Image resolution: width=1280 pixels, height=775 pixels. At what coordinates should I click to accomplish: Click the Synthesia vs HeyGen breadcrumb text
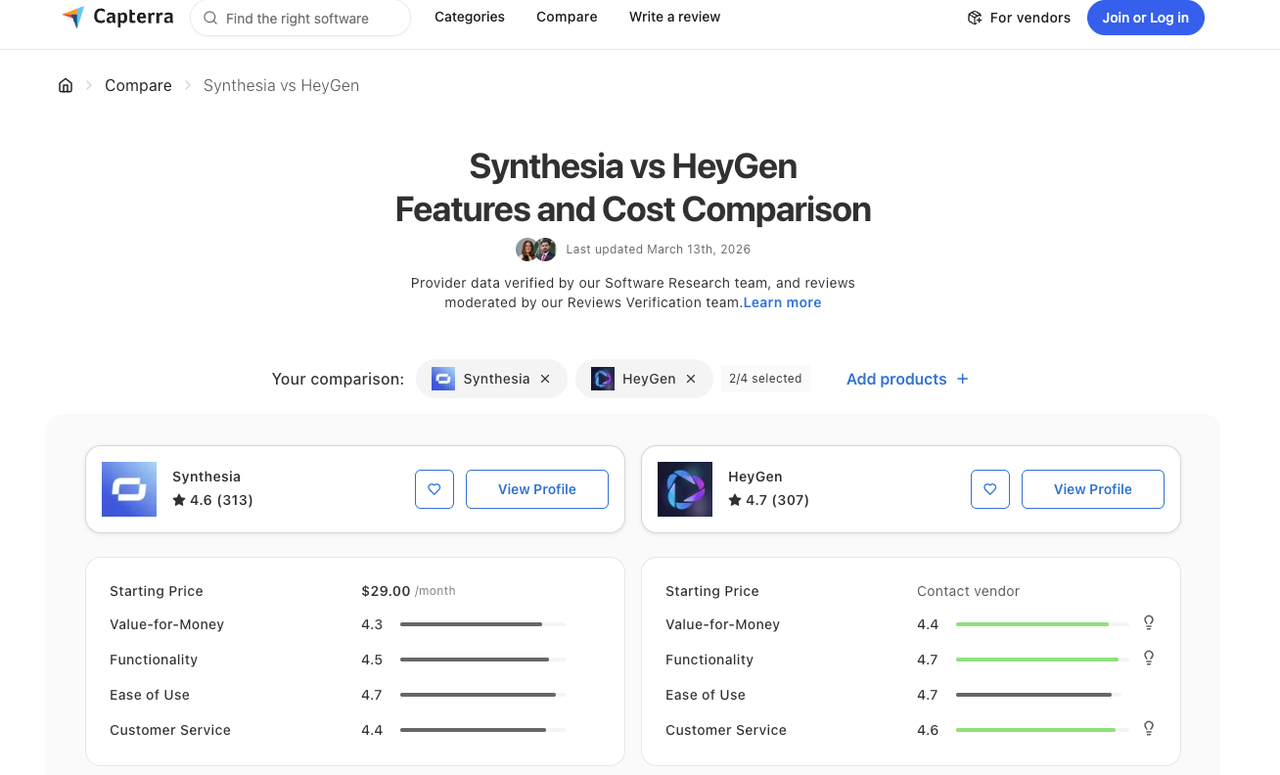pos(281,85)
